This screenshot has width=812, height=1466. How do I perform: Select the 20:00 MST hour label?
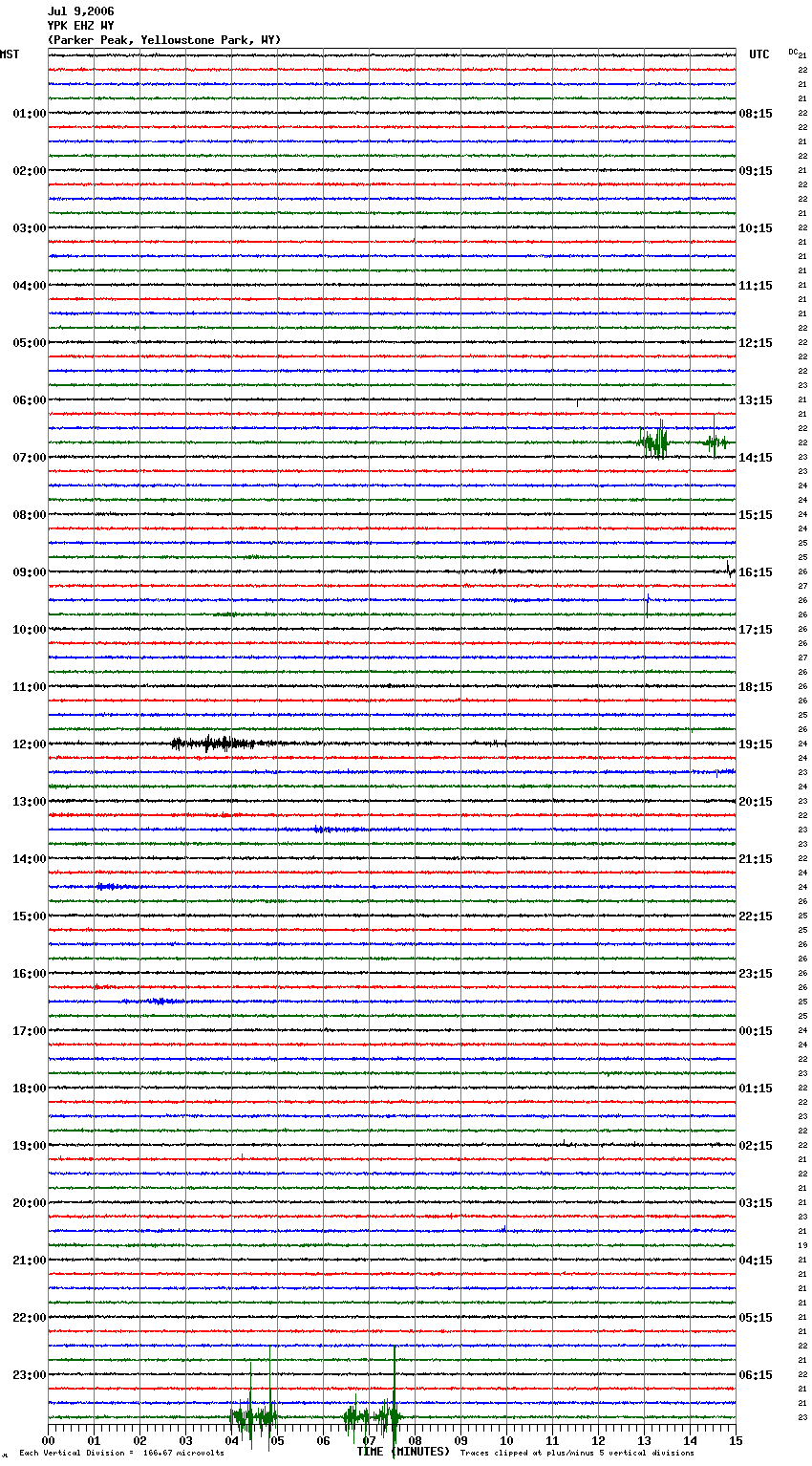[30, 1203]
